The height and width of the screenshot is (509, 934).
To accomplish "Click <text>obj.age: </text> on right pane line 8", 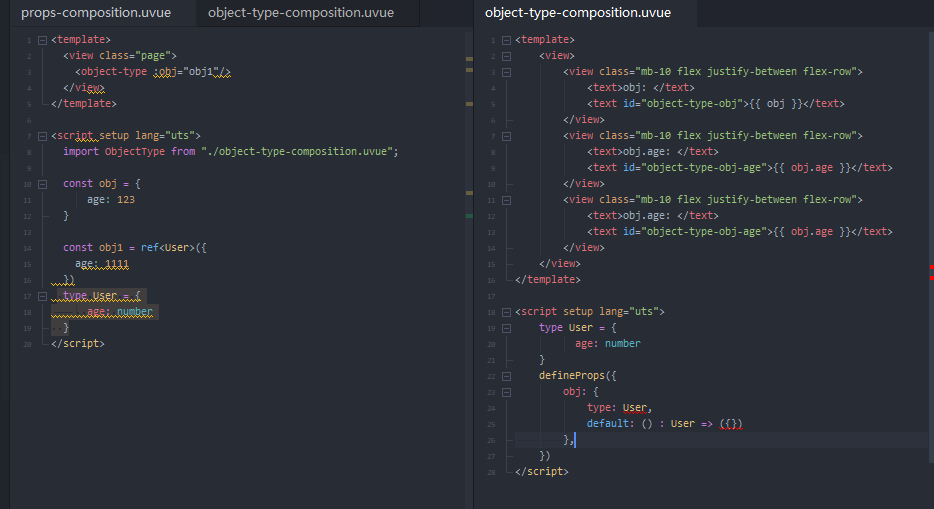I will [653, 151].
